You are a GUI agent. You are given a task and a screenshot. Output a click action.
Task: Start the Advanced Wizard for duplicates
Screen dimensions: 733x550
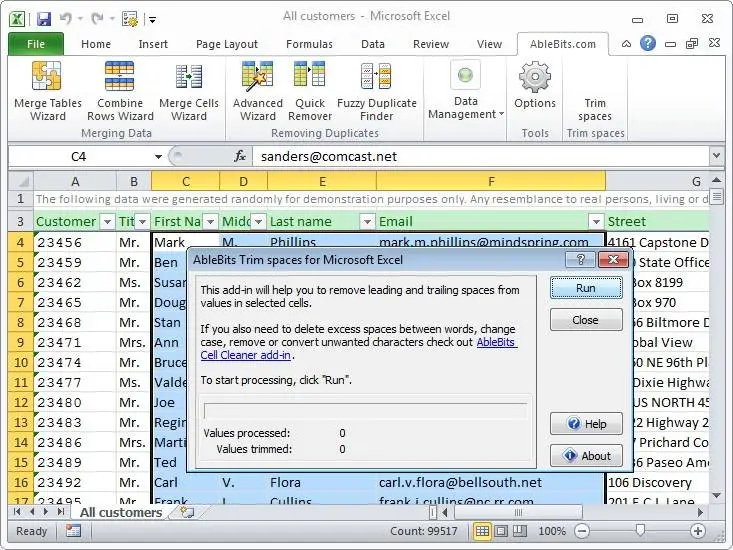(x=258, y=92)
